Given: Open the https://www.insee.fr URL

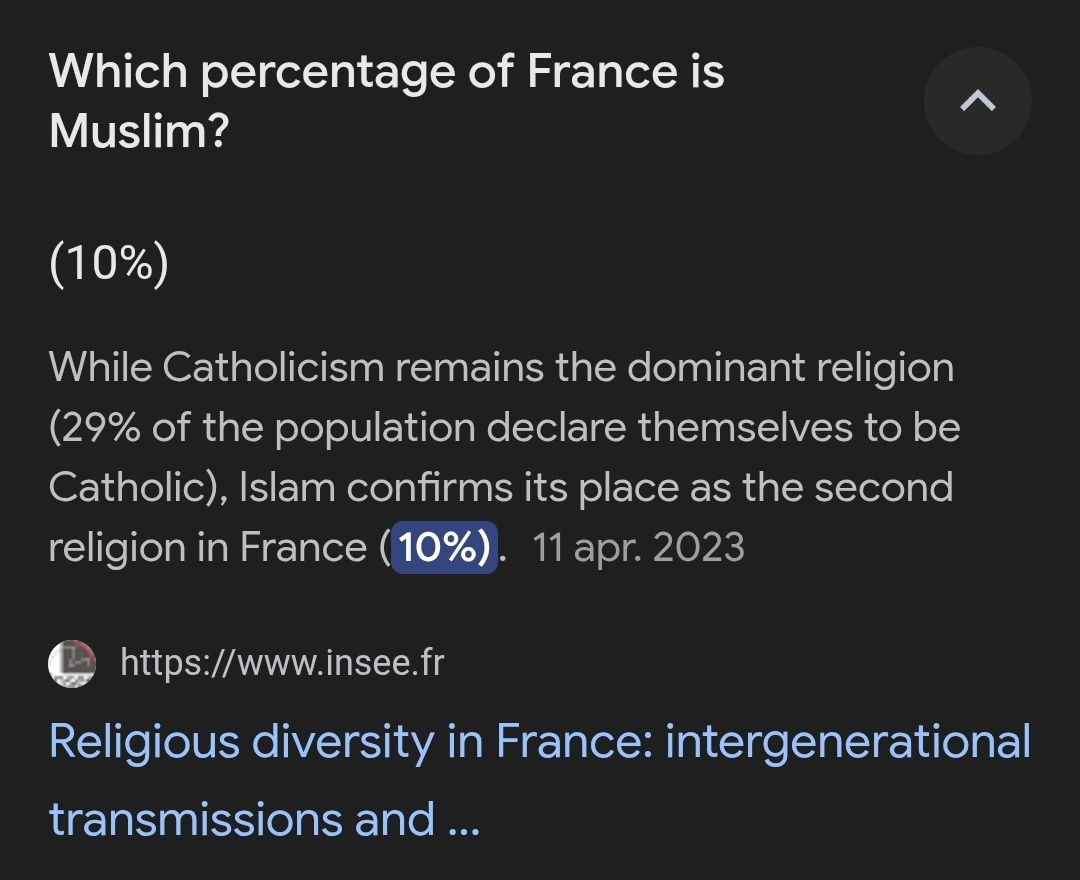Looking at the screenshot, I should 282,662.
